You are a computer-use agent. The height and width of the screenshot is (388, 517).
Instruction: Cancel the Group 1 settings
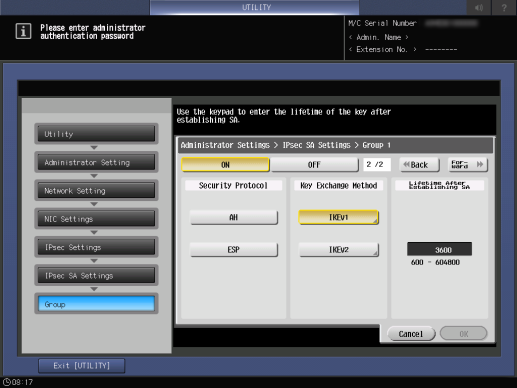(411, 334)
